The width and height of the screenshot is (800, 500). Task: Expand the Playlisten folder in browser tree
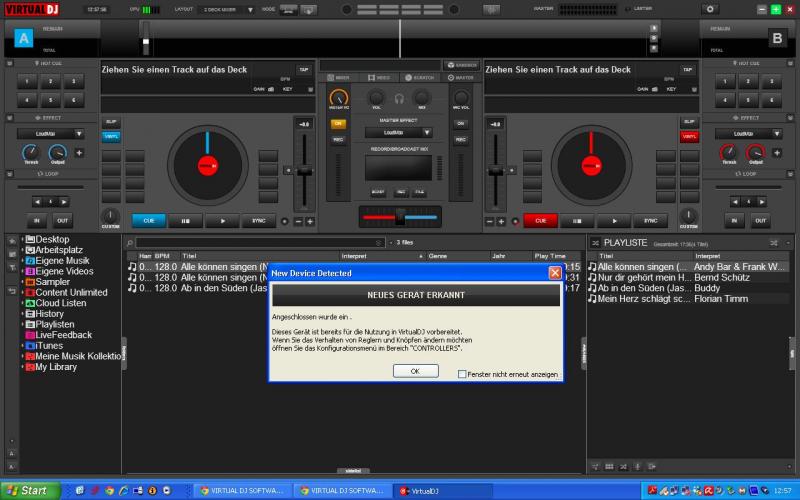pos(23,325)
